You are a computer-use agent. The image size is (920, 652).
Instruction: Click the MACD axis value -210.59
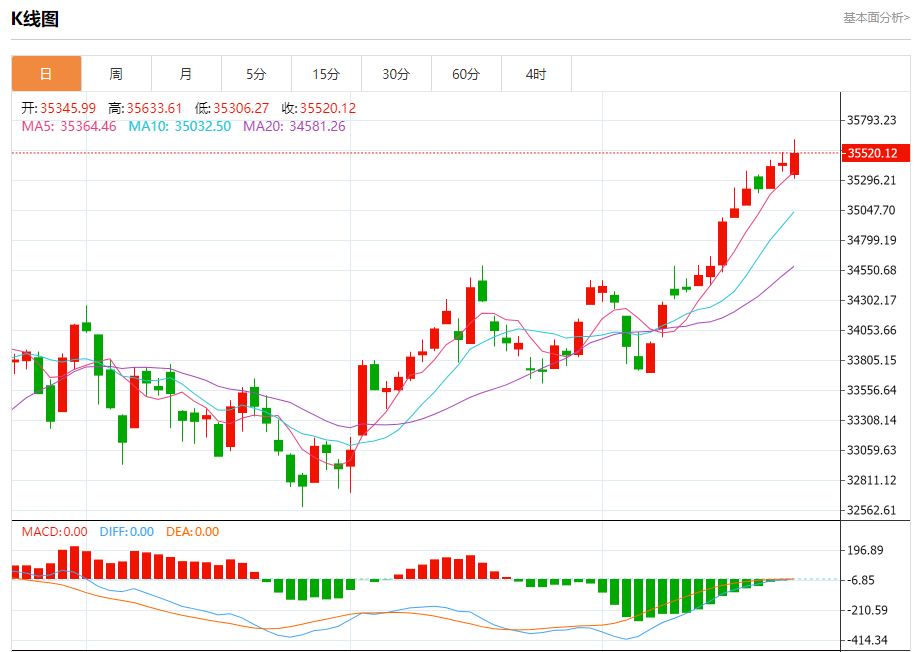(x=867, y=610)
